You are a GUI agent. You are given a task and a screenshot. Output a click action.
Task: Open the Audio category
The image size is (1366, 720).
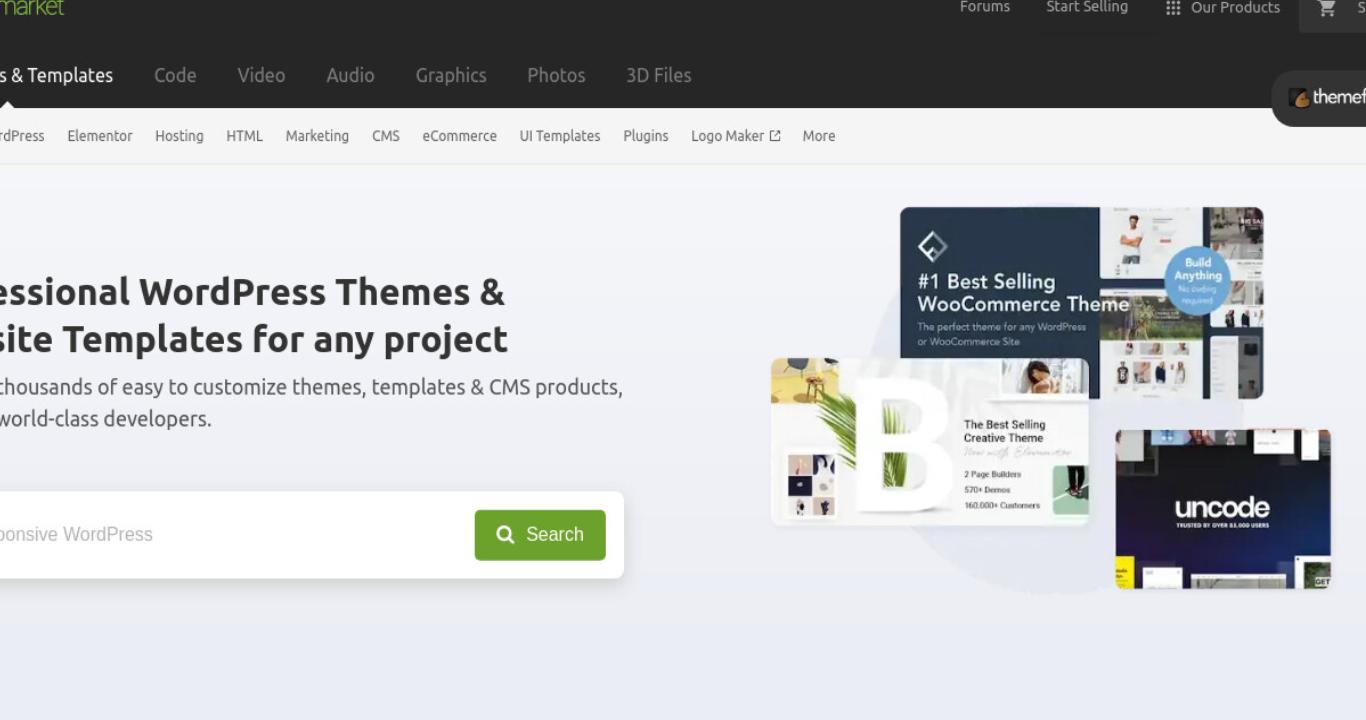[350, 76]
